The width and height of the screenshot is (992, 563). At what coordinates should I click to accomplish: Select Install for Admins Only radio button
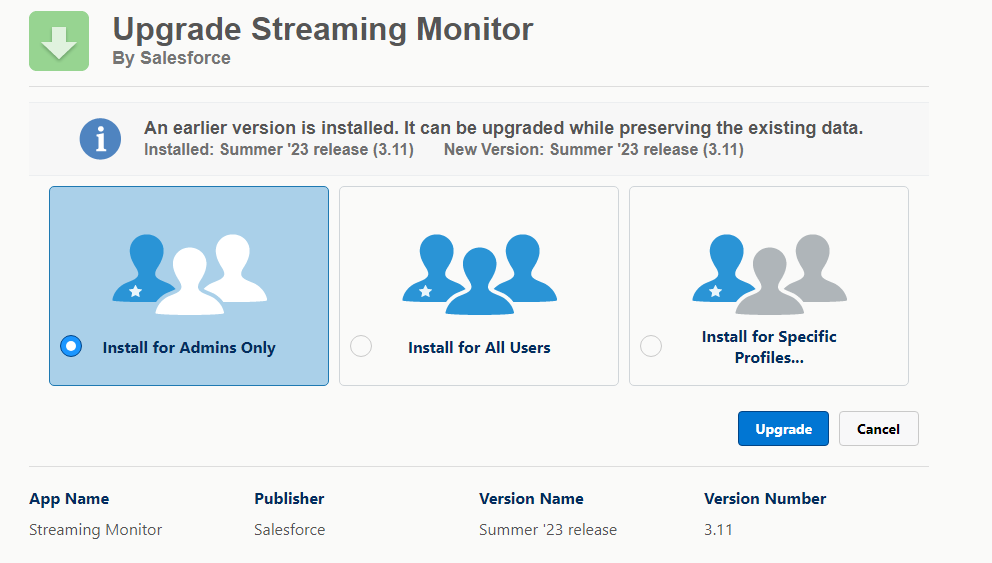[x=71, y=346]
